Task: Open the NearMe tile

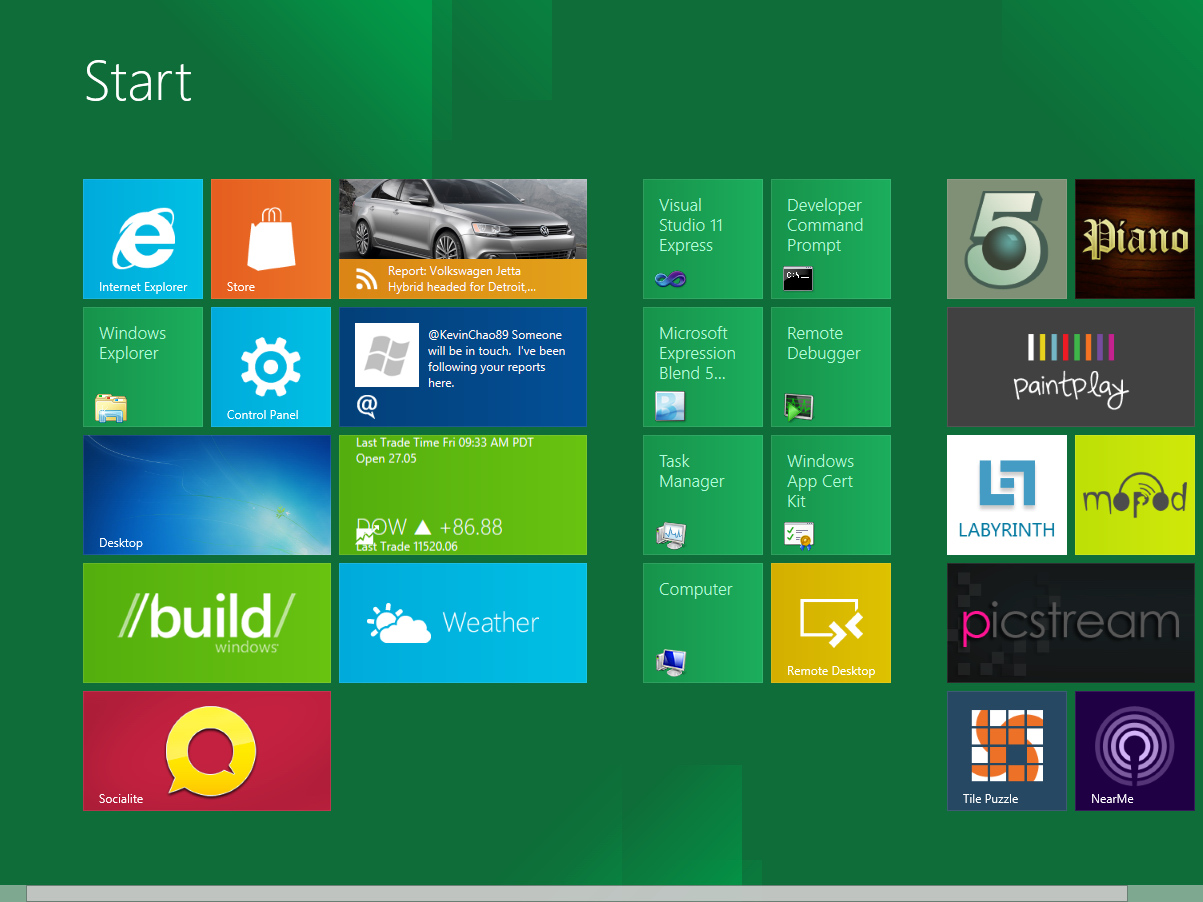Action: click(1135, 751)
